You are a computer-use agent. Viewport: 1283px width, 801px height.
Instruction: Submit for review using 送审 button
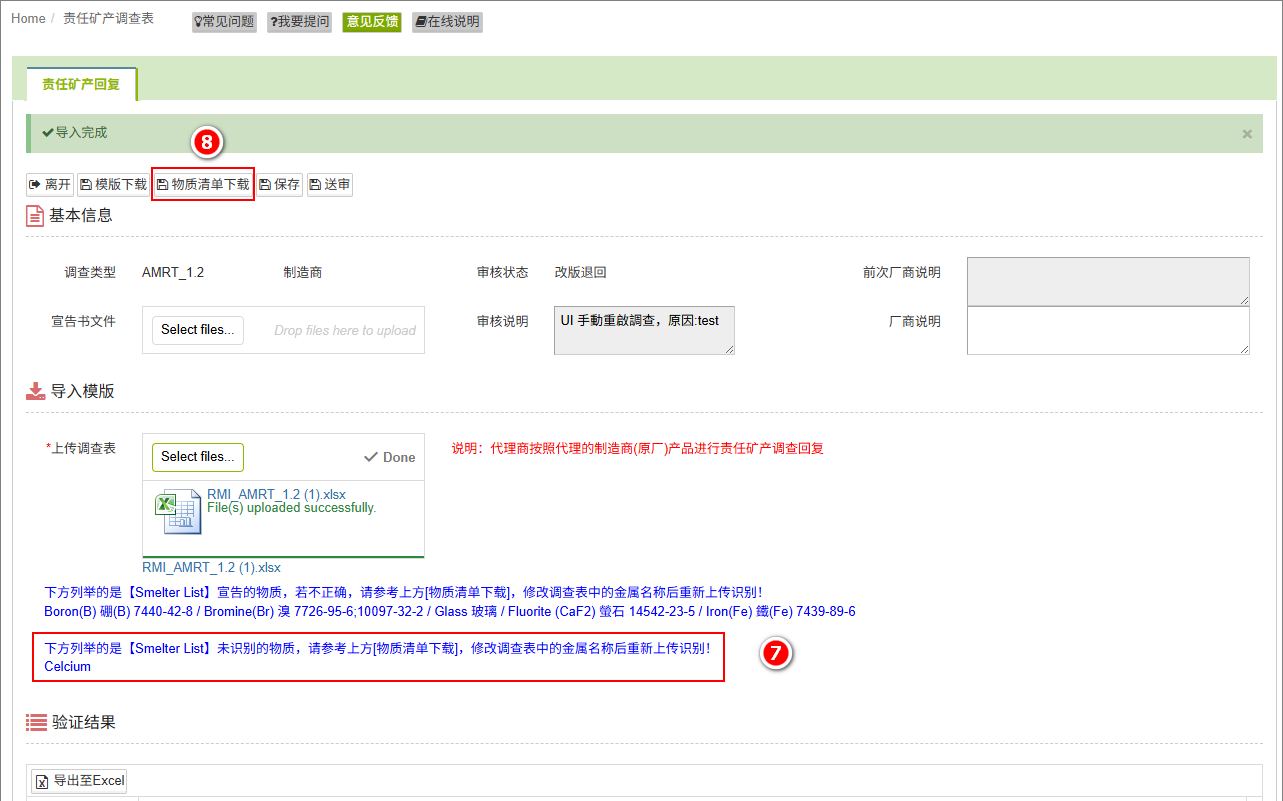(330, 185)
